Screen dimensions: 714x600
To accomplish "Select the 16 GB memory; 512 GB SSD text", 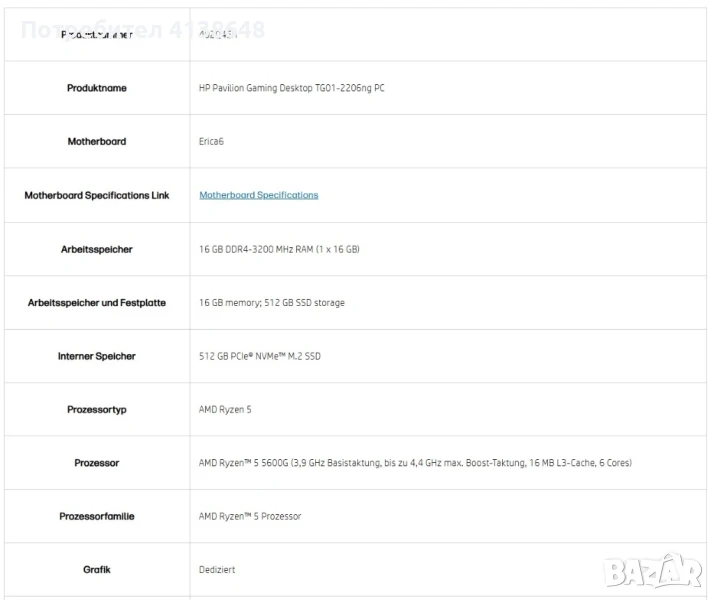I will 272,302.
